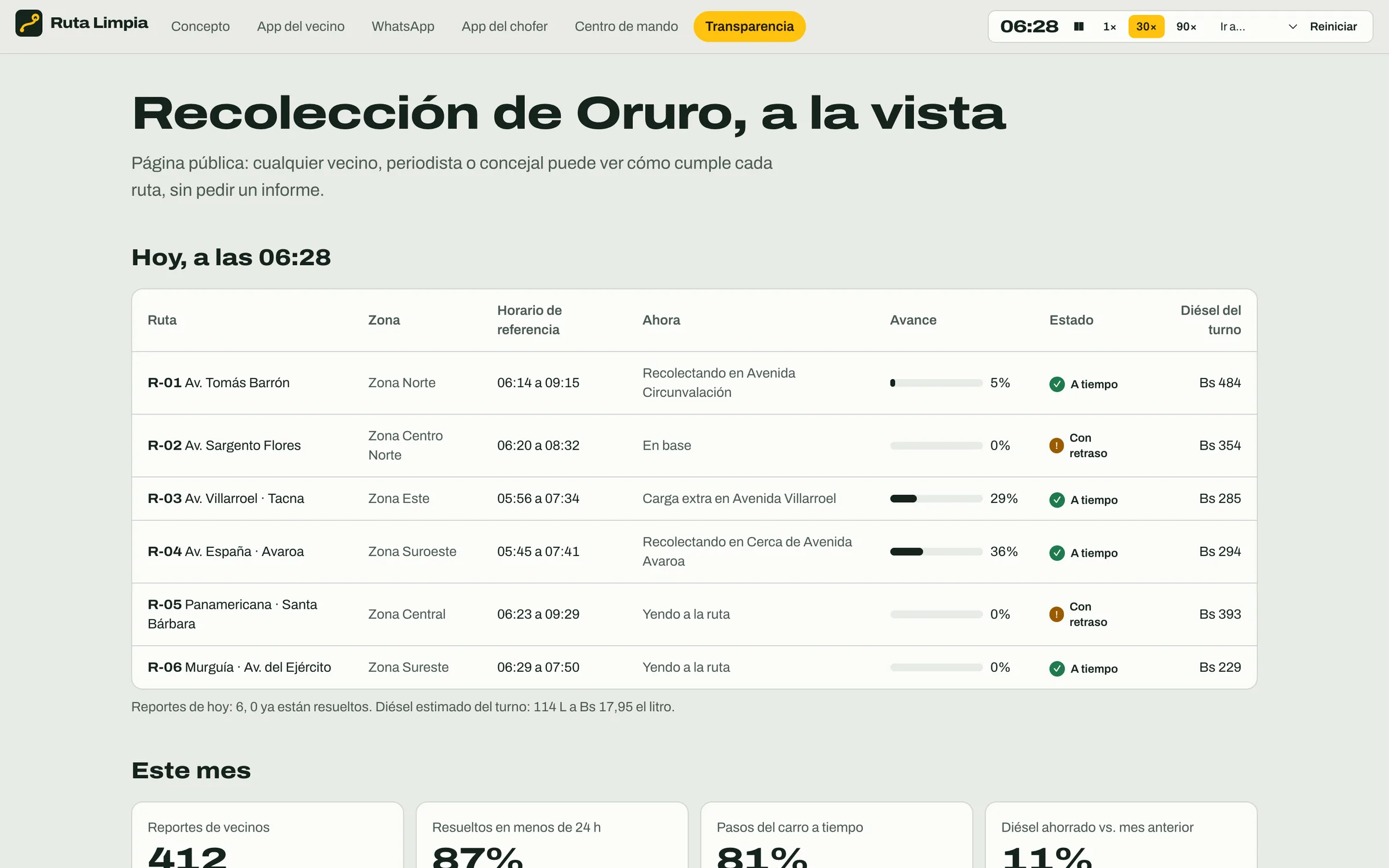
Task: Click the Zona column header
Action: 384,321
